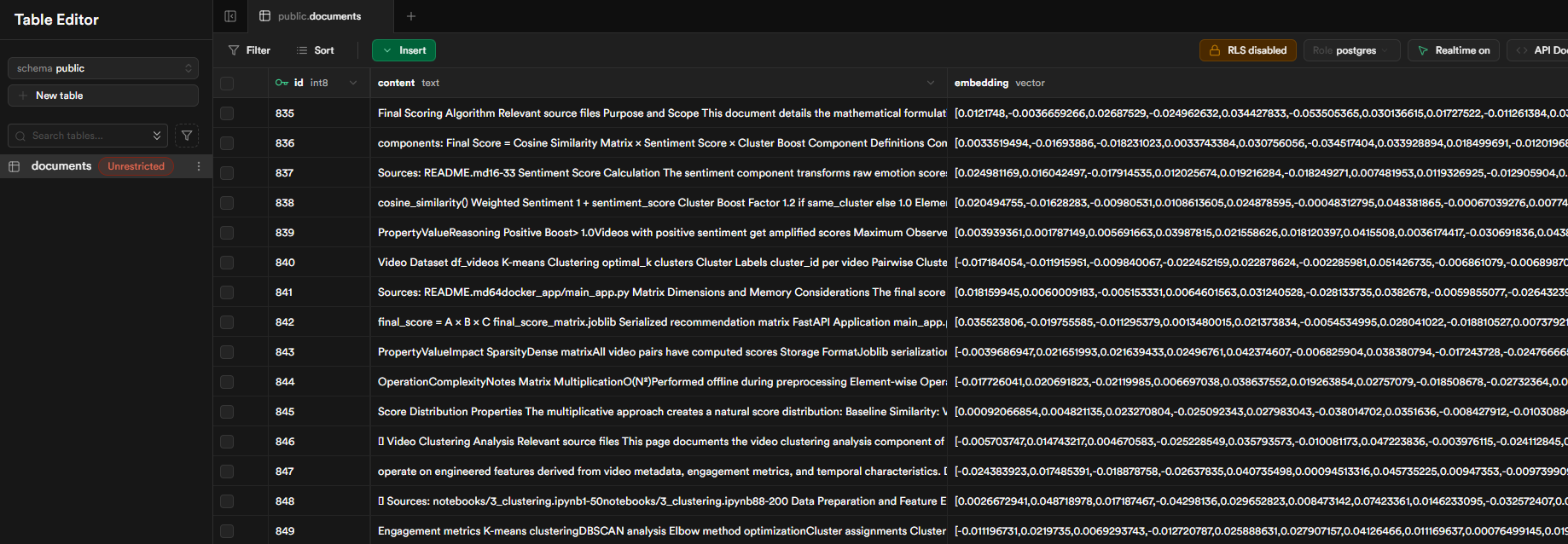Click the plus icon to open new tab
1568x544 pixels.
(x=411, y=16)
